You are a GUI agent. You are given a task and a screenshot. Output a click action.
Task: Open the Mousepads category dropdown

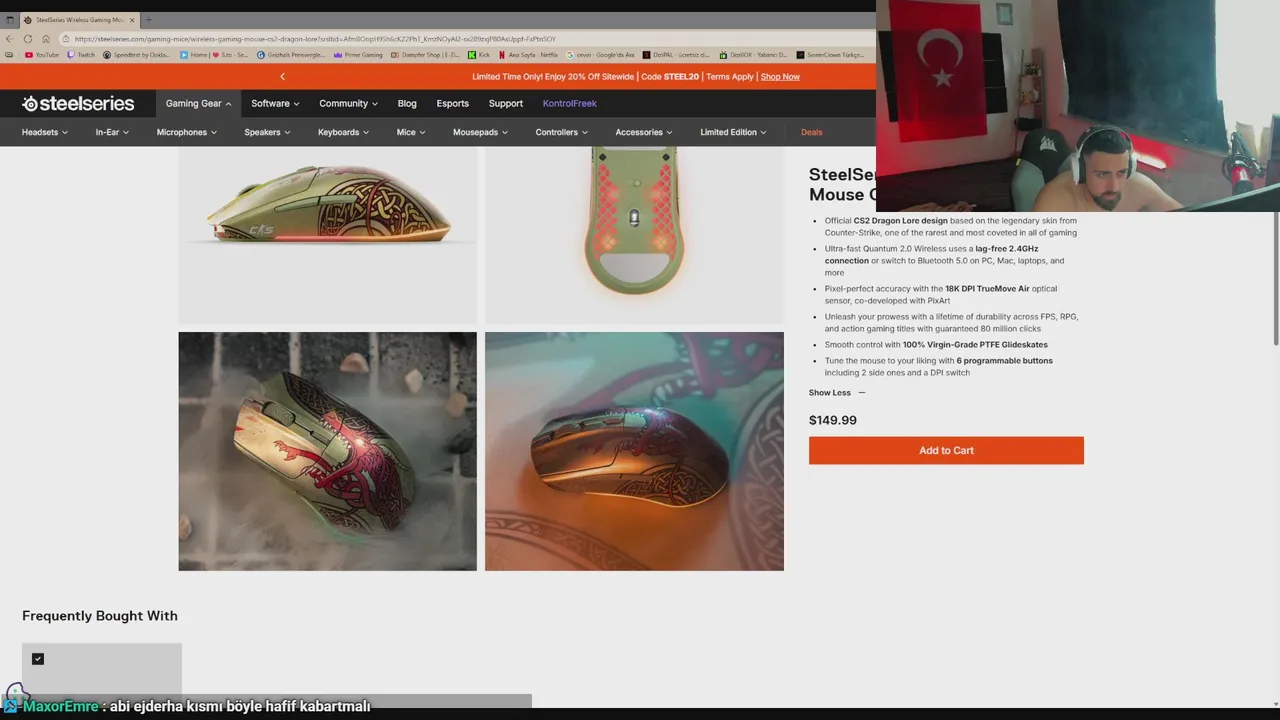tap(480, 132)
